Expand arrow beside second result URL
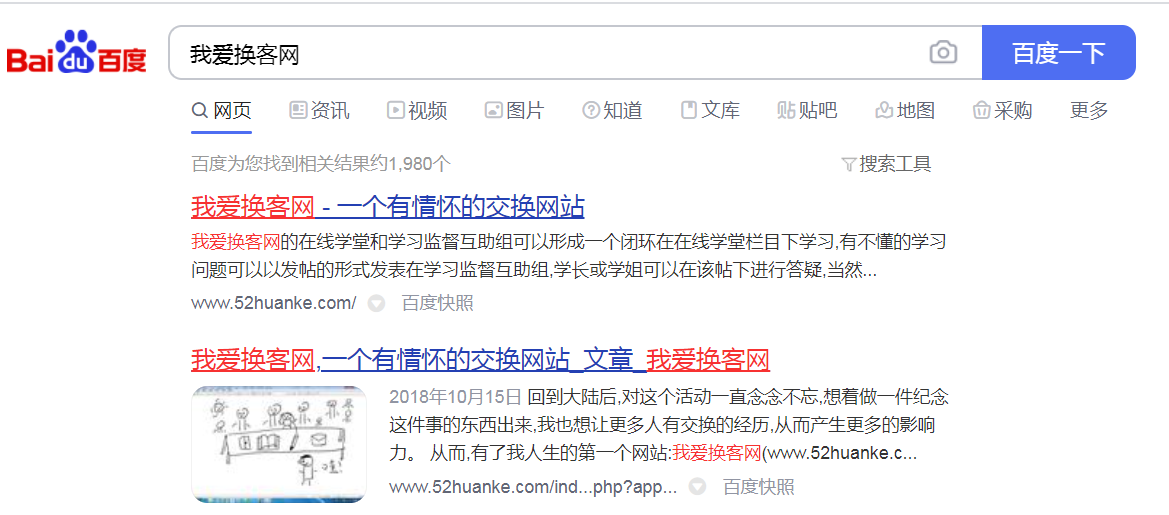This screenshot has width=1169, height=515. point(697,487)
